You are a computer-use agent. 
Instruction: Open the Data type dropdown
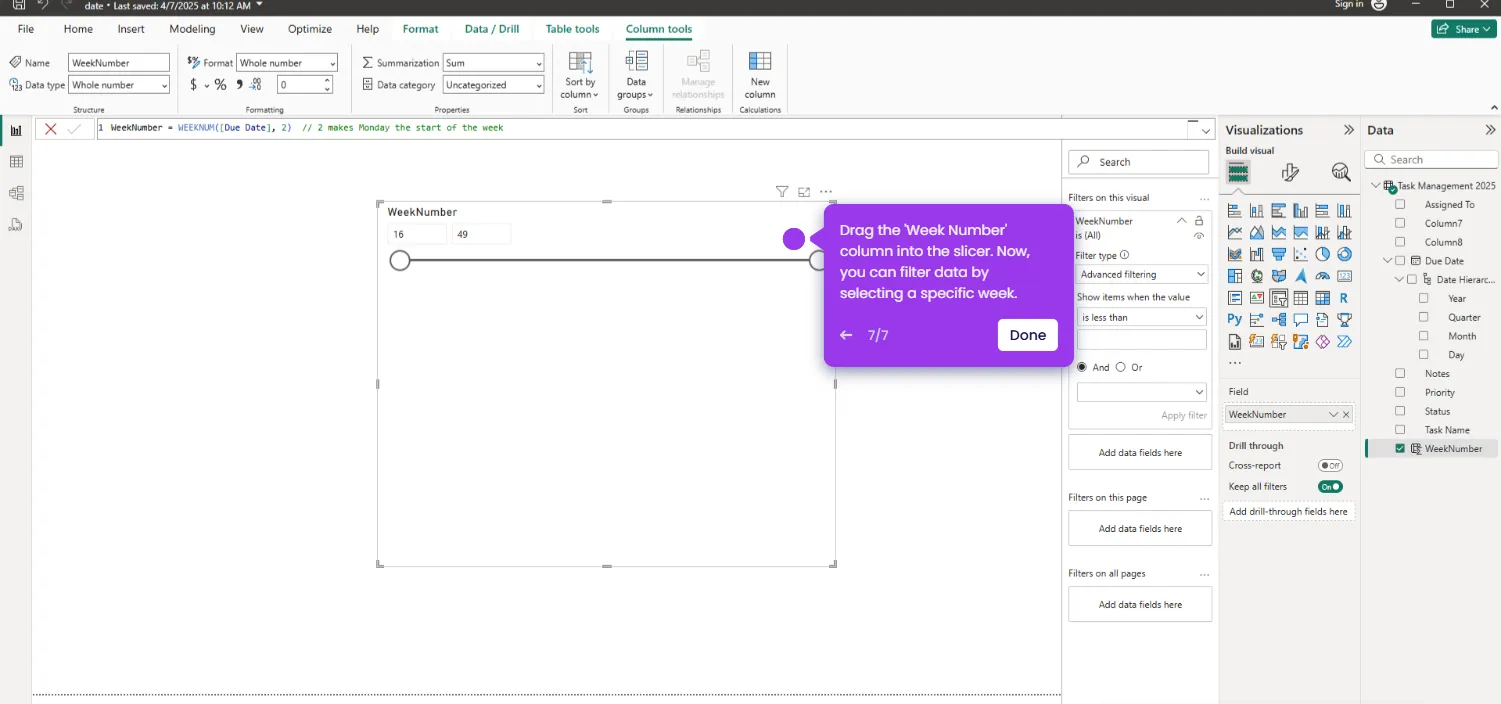[119, 85]
